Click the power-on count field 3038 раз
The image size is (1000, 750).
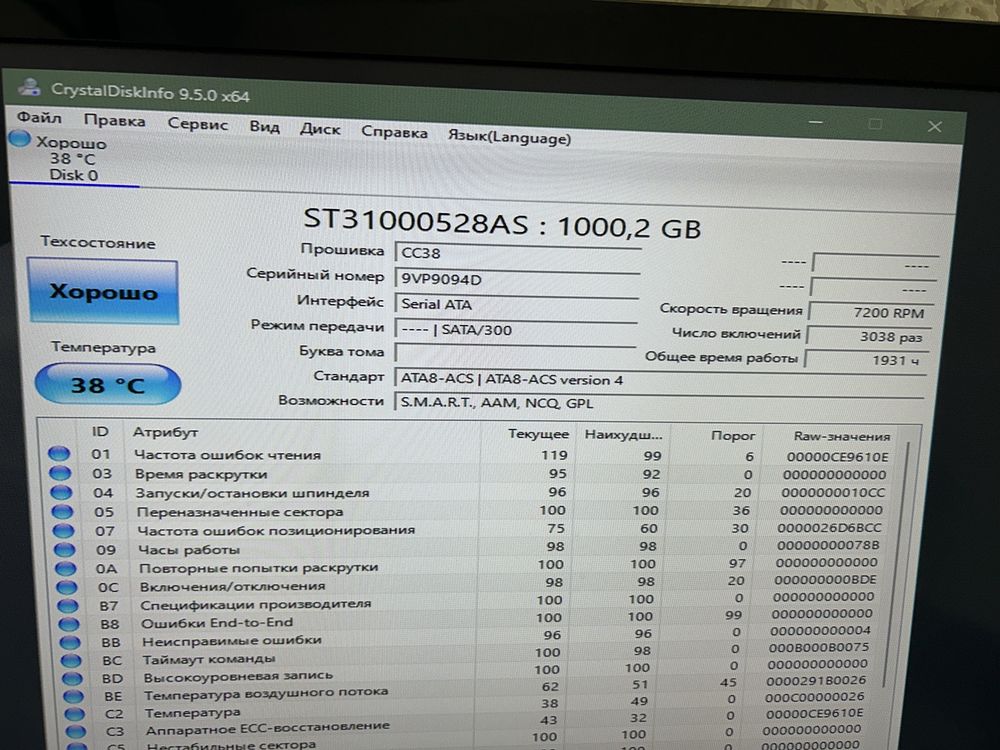pyautogui.click(x=869, y=336)
